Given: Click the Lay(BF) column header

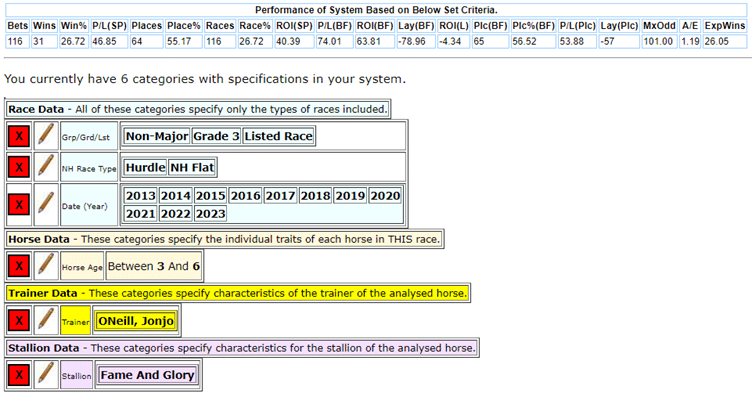Looking at the screenshot, I should [x=416, y=26].
